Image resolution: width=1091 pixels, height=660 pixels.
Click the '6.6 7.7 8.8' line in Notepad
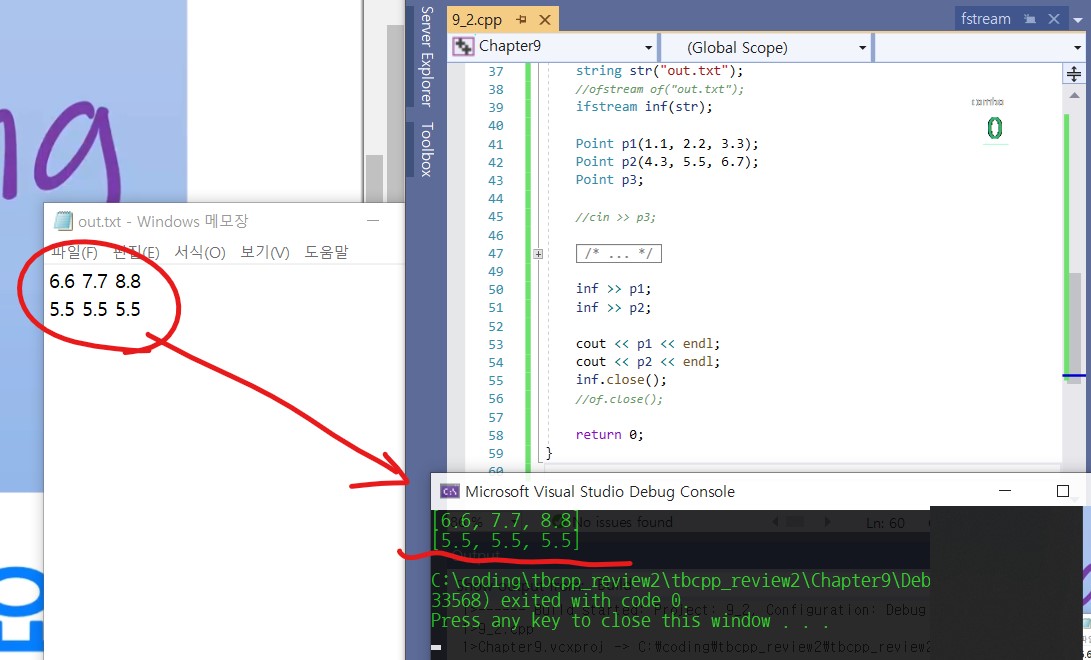pos(95,282)
